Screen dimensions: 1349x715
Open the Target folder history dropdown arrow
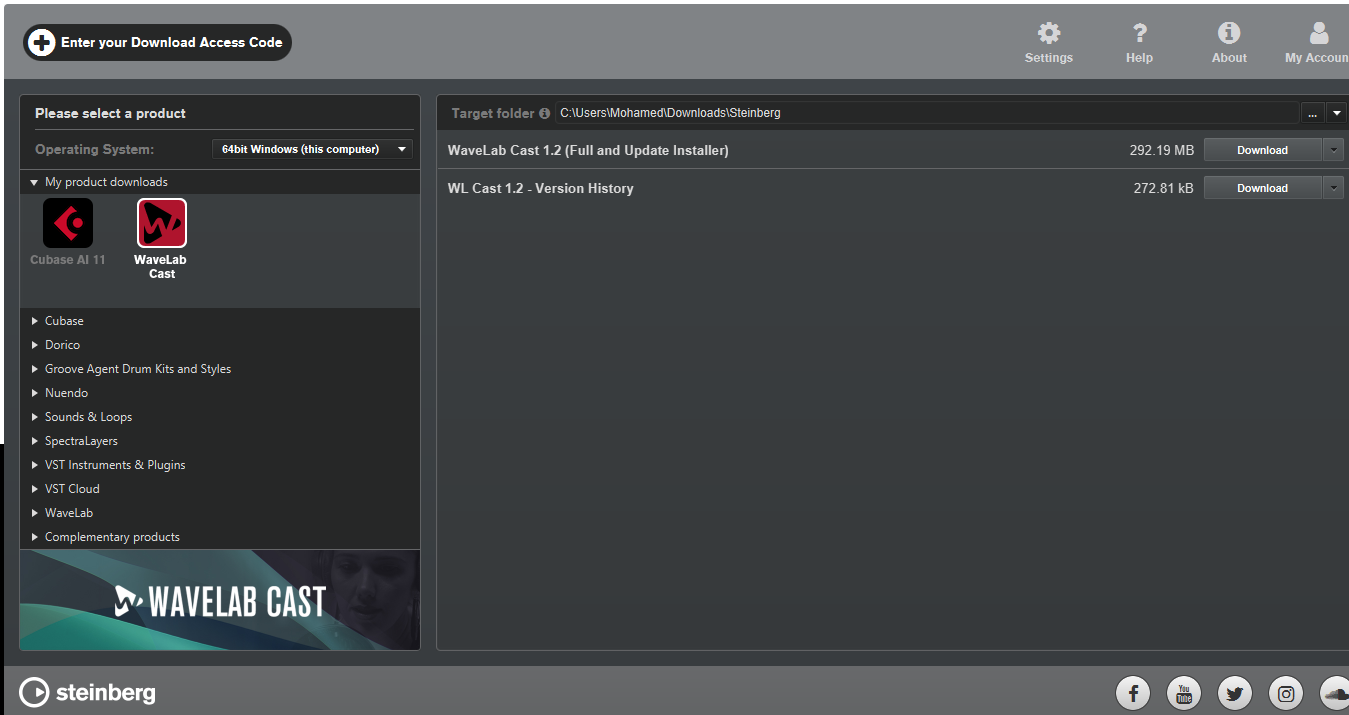tap(1337, 113)
